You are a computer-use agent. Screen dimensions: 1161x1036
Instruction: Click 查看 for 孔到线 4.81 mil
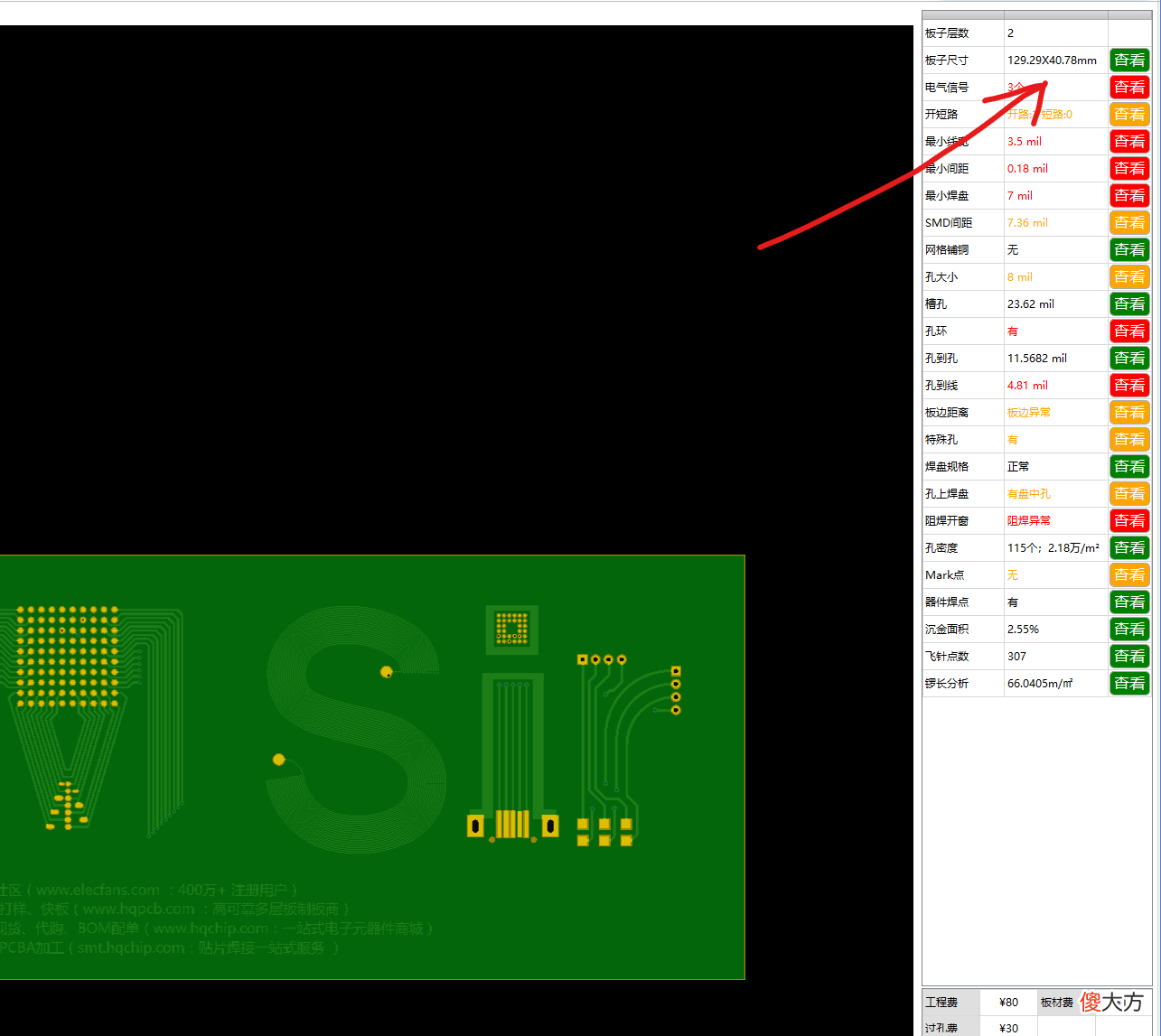[1129, 386]
